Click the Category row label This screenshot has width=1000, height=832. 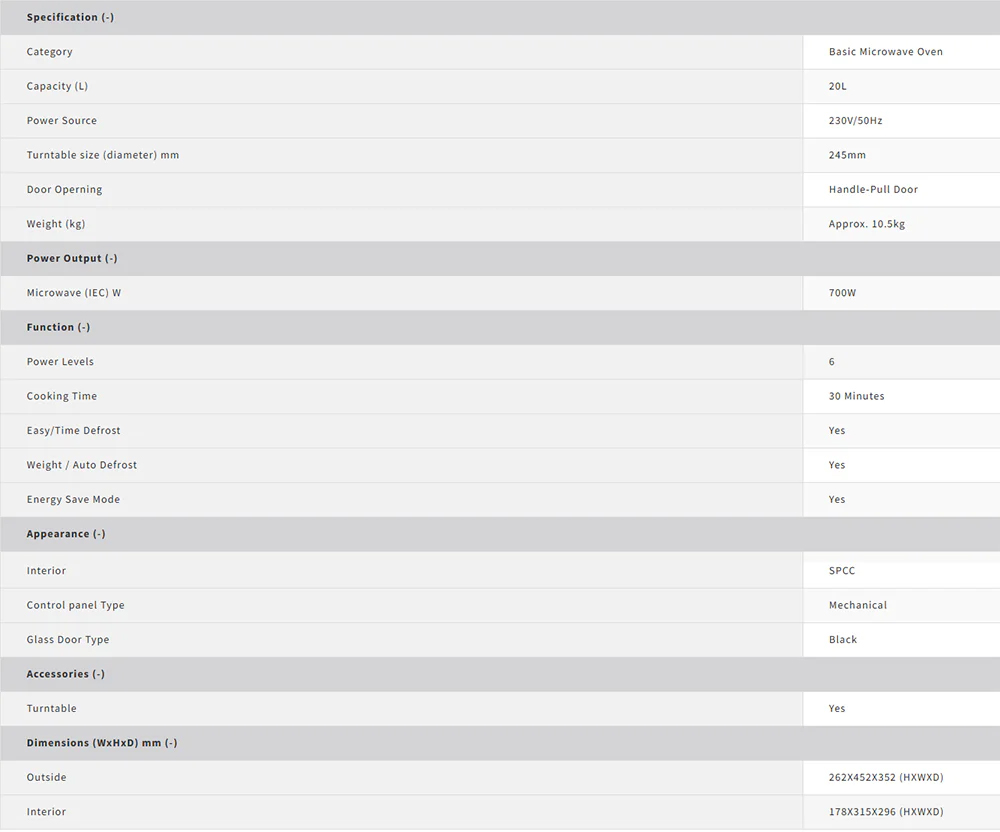click(49, 52)
